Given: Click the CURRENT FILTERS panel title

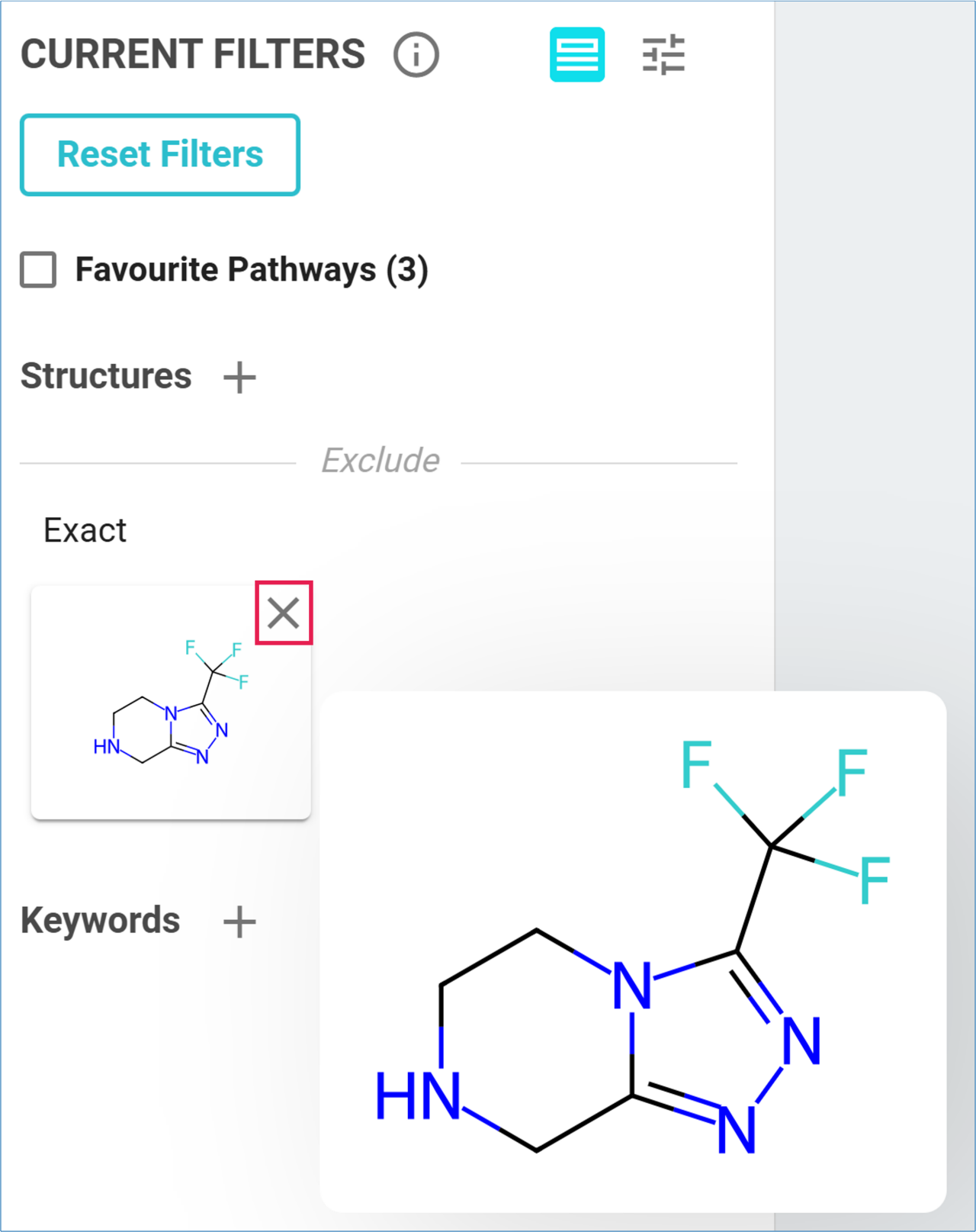Looking at the screenshot, I should 193,54.
